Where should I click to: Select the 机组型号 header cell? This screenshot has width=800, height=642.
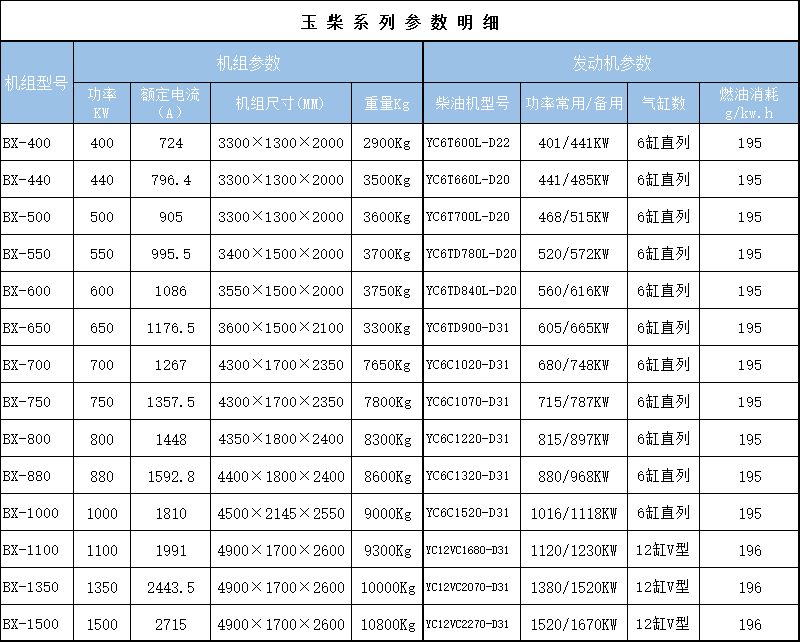[x=36, y=83]
